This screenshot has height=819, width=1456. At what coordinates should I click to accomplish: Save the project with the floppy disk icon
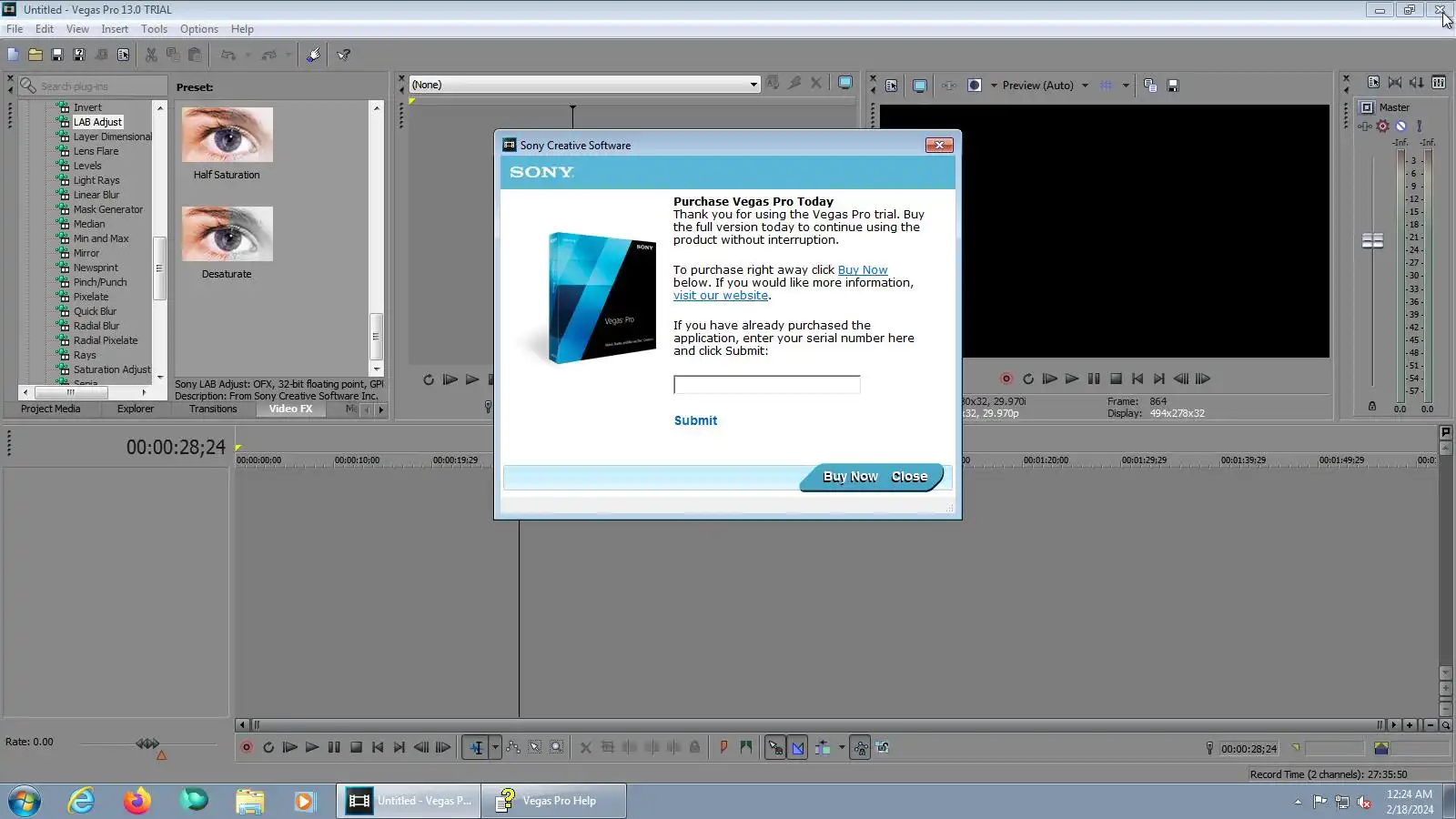point(57,55)
